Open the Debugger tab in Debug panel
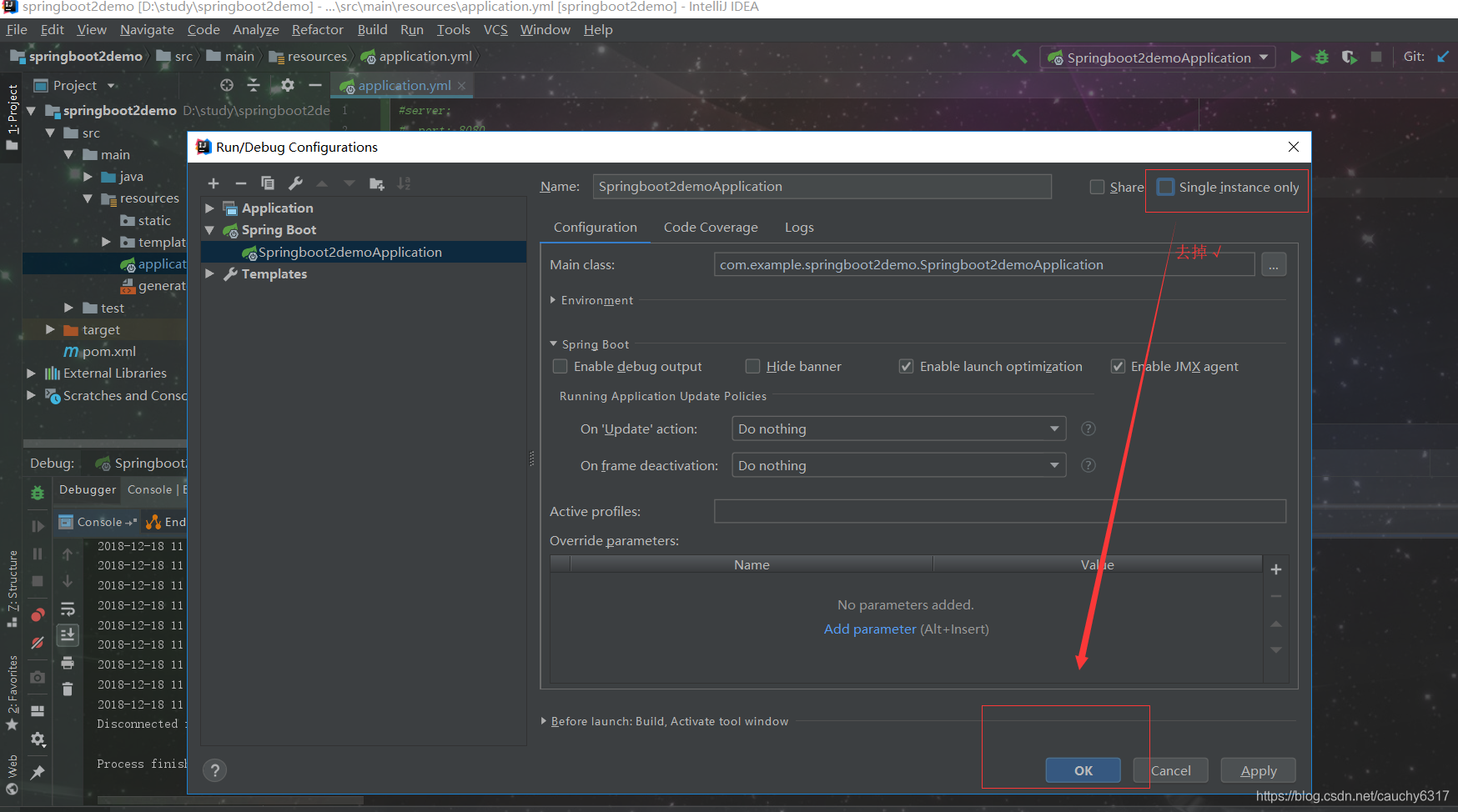1458x812 pixels. [88, 490]
